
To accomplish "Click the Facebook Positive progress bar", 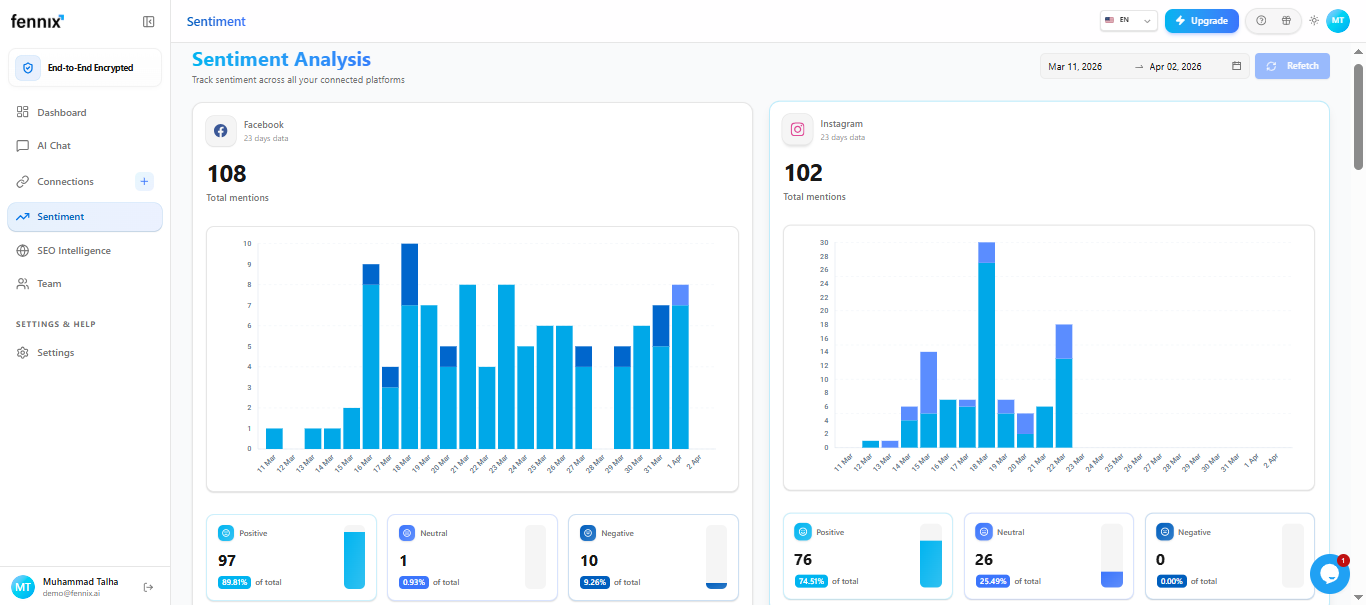I will (x=355, y=557).
